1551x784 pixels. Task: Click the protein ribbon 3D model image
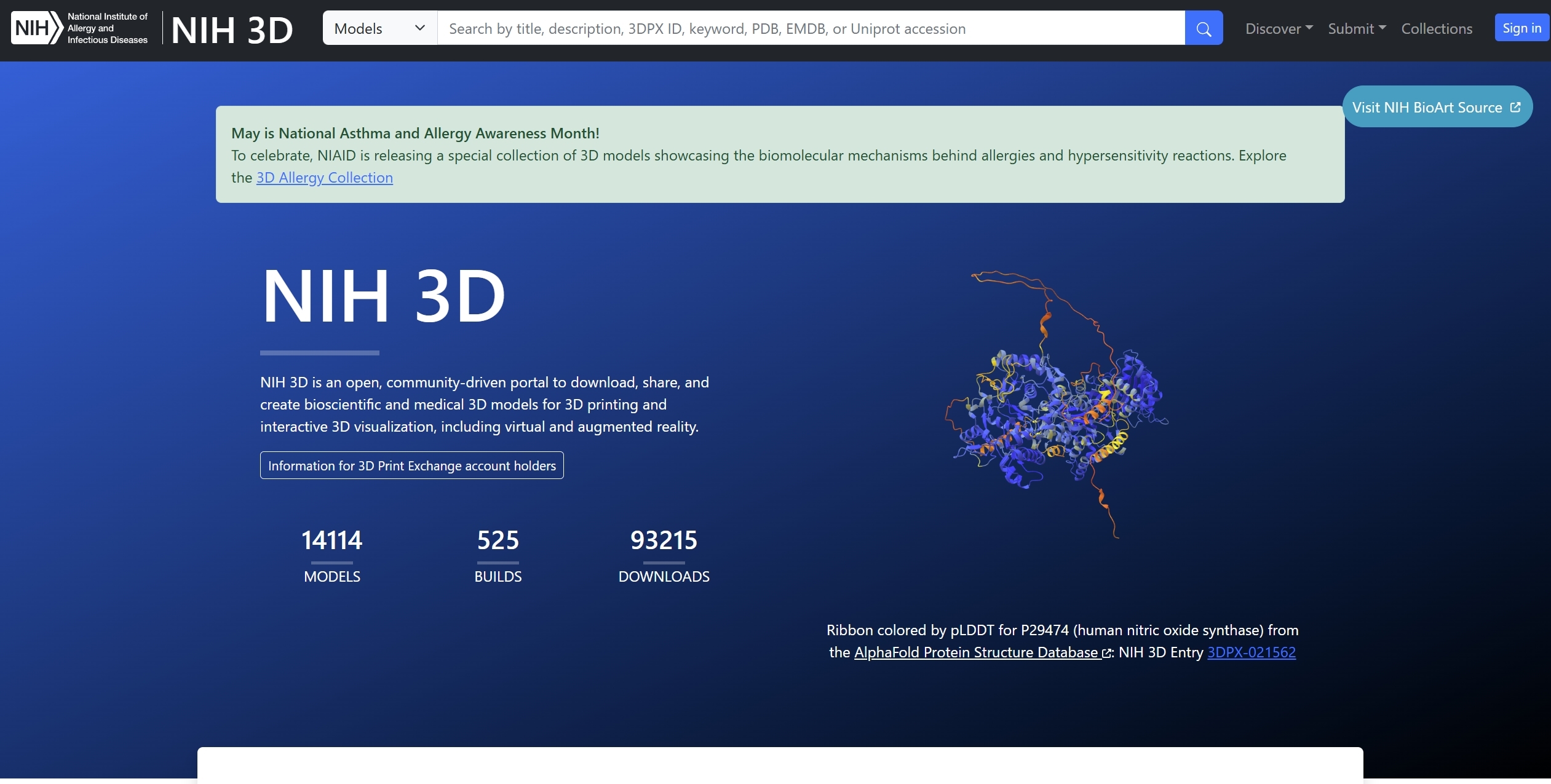click(x=1057, y=406)
